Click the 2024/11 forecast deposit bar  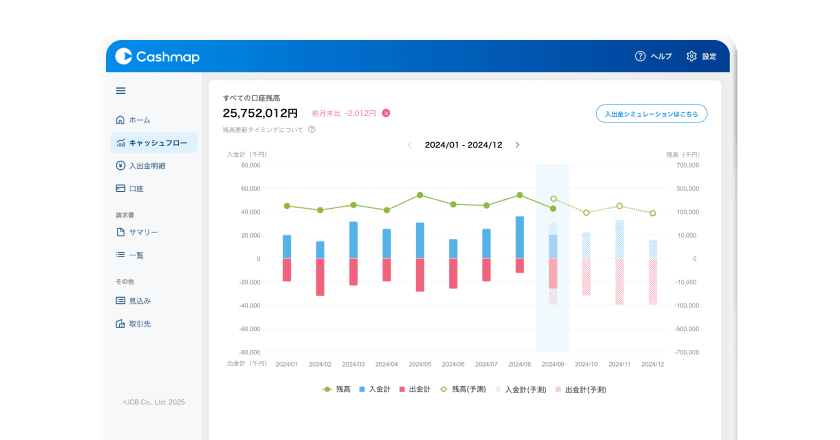click(x=619, y=239)
